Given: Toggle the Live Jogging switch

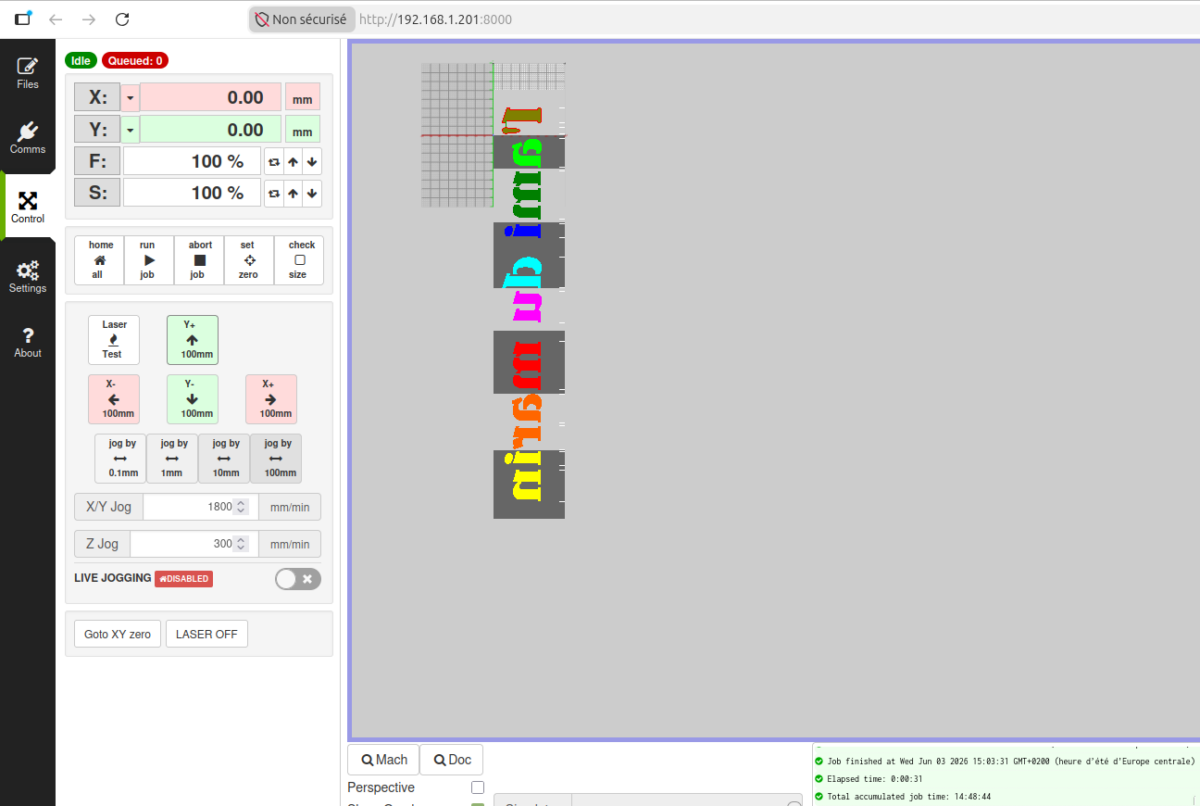Looking at the screenshot, I should coord(298,579).
